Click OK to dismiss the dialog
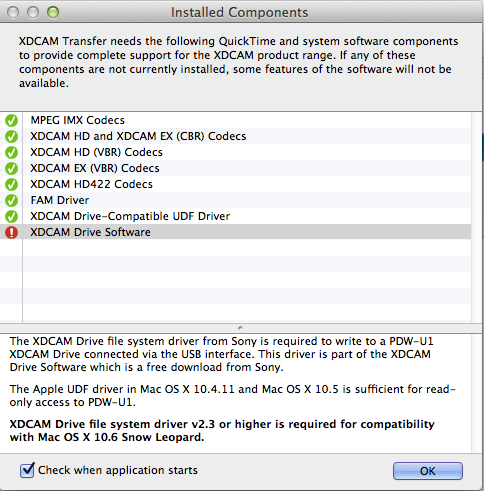This screenshot has height=491, width=484. click(428, 471)
